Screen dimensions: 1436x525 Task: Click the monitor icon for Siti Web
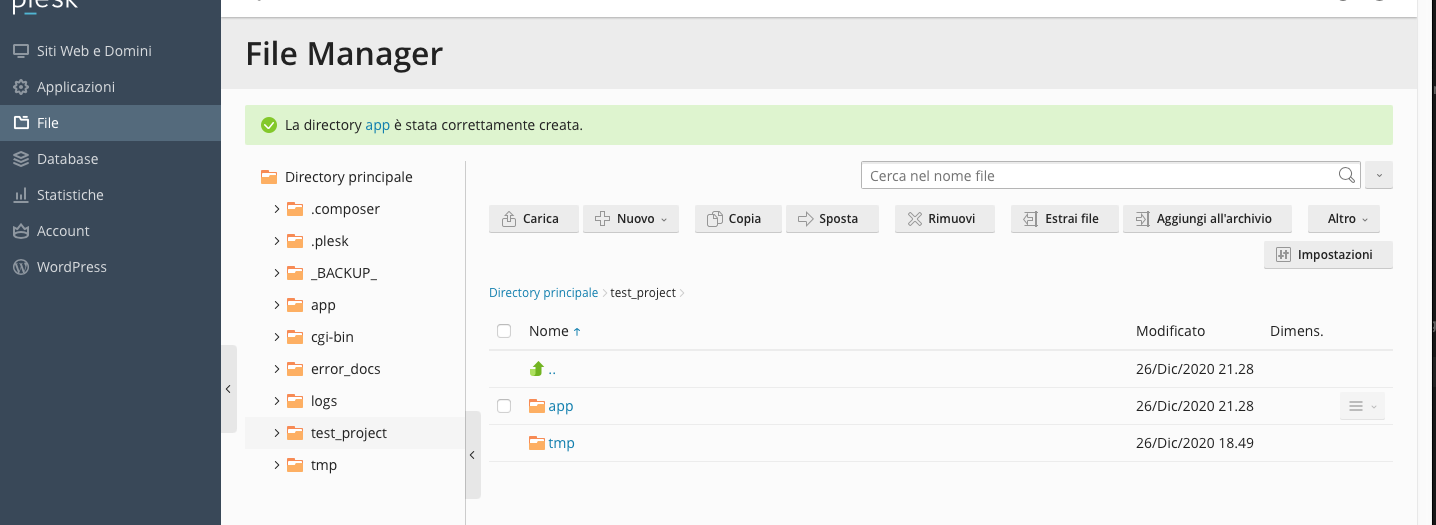click(20, 51)
